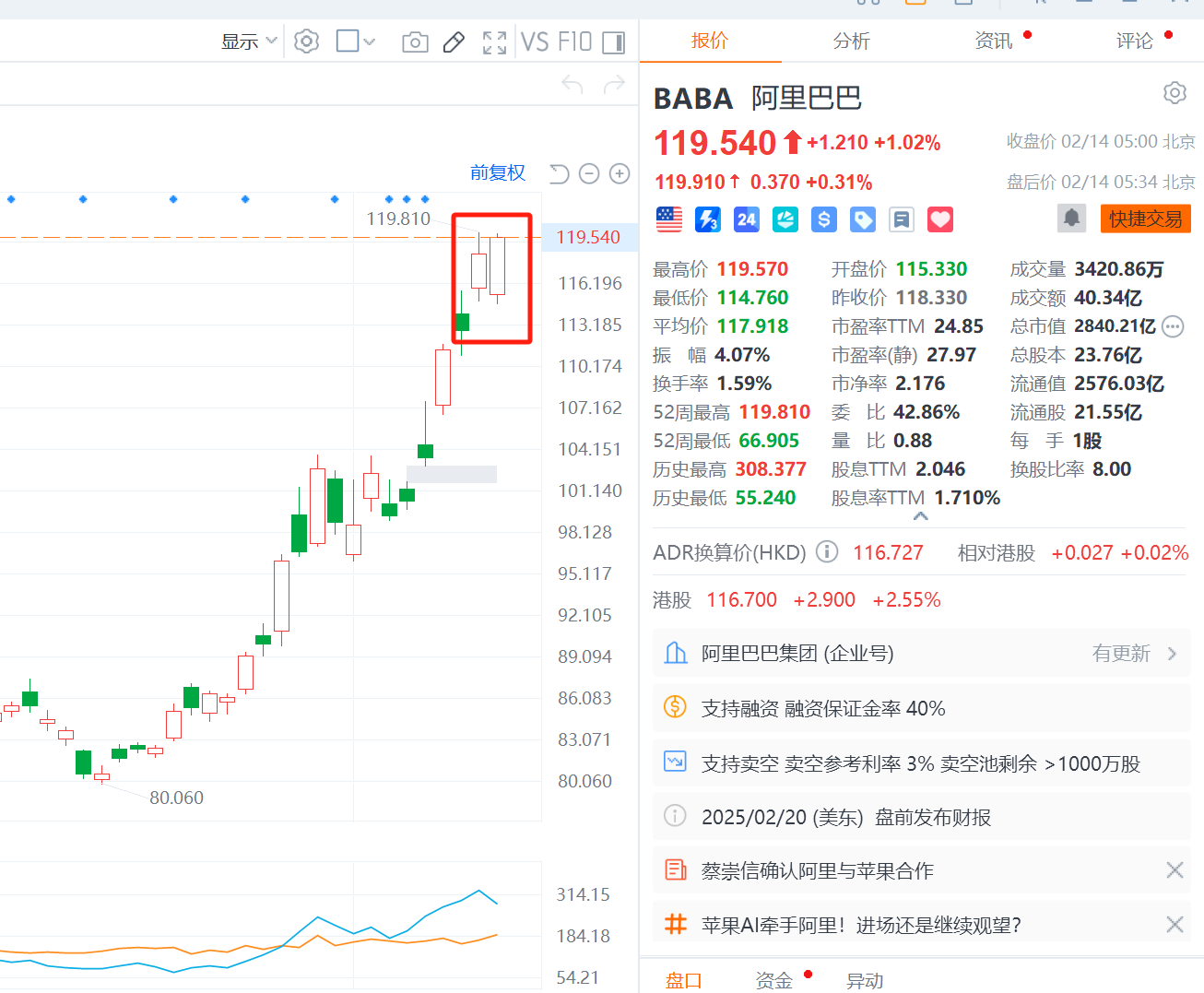Open the F10 company info
Image resolution: width=1204 pixels, height=993 pixels.
pyautogui.click(x=574, y=42)
